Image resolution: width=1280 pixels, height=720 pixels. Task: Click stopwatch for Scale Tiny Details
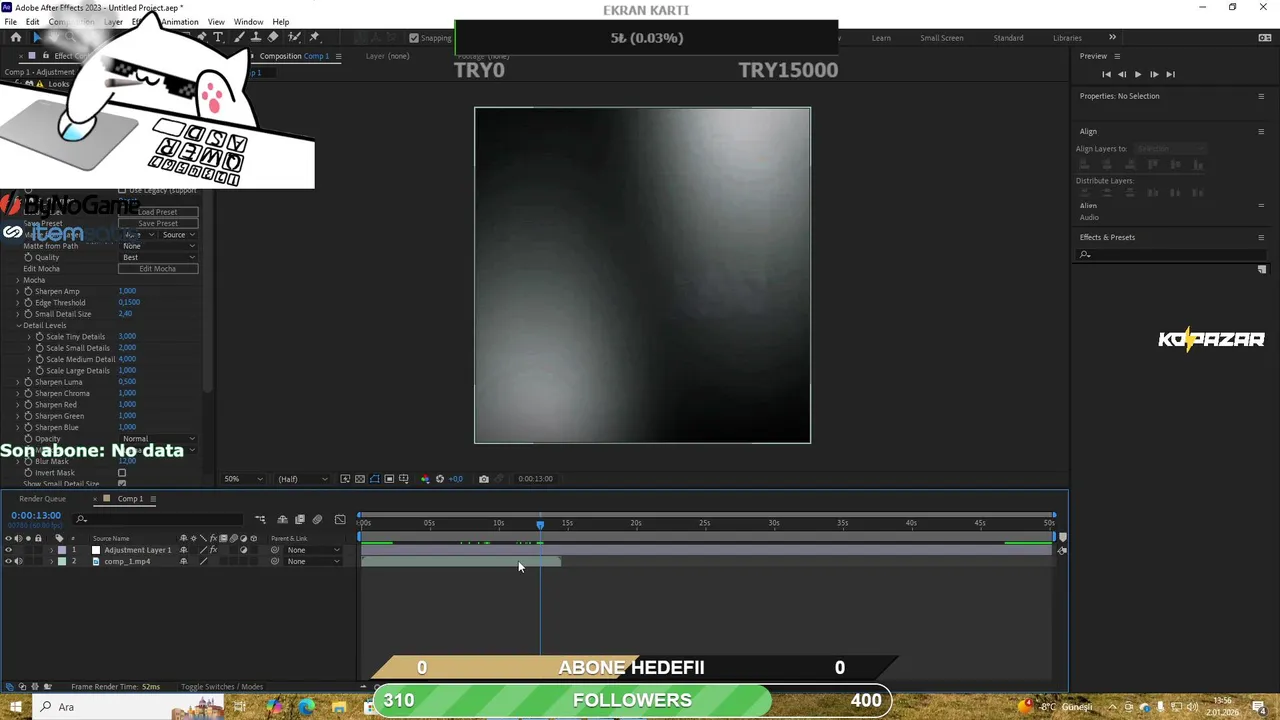pos(39,336)
